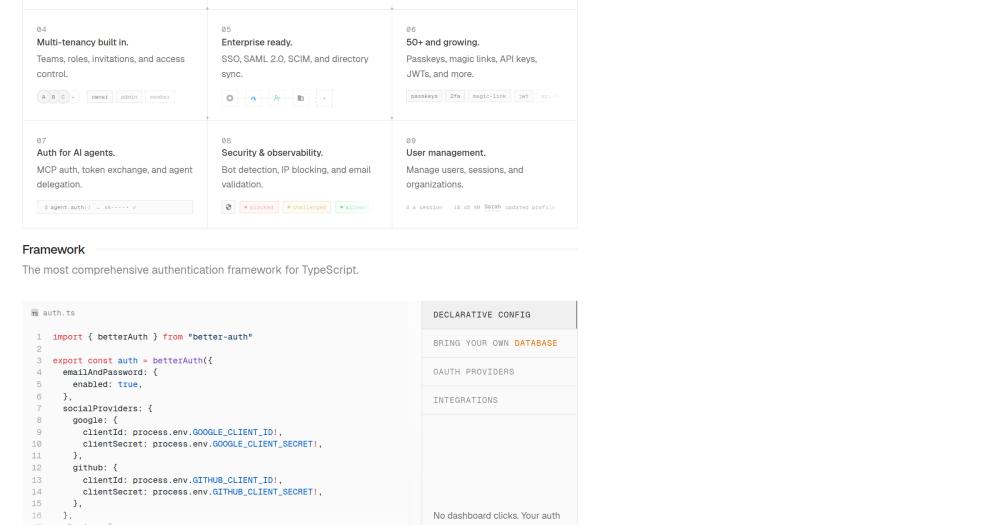Image resolution: width=1000 pixels, height=525 pixels.
Task: Click the admin role tag
Action: (x=129, y=97)
